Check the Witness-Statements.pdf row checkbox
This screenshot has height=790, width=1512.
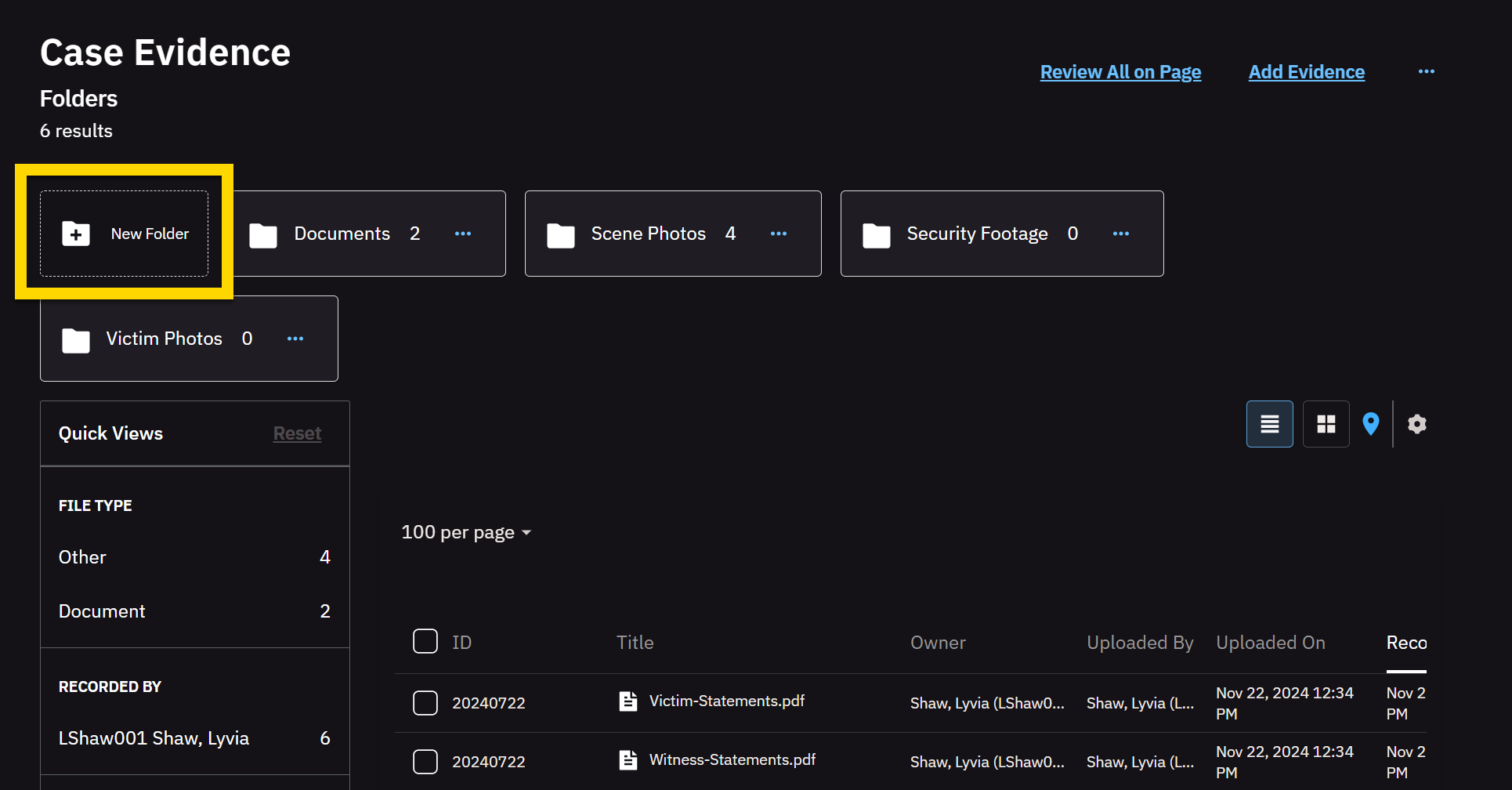click(x=425, y=762)
